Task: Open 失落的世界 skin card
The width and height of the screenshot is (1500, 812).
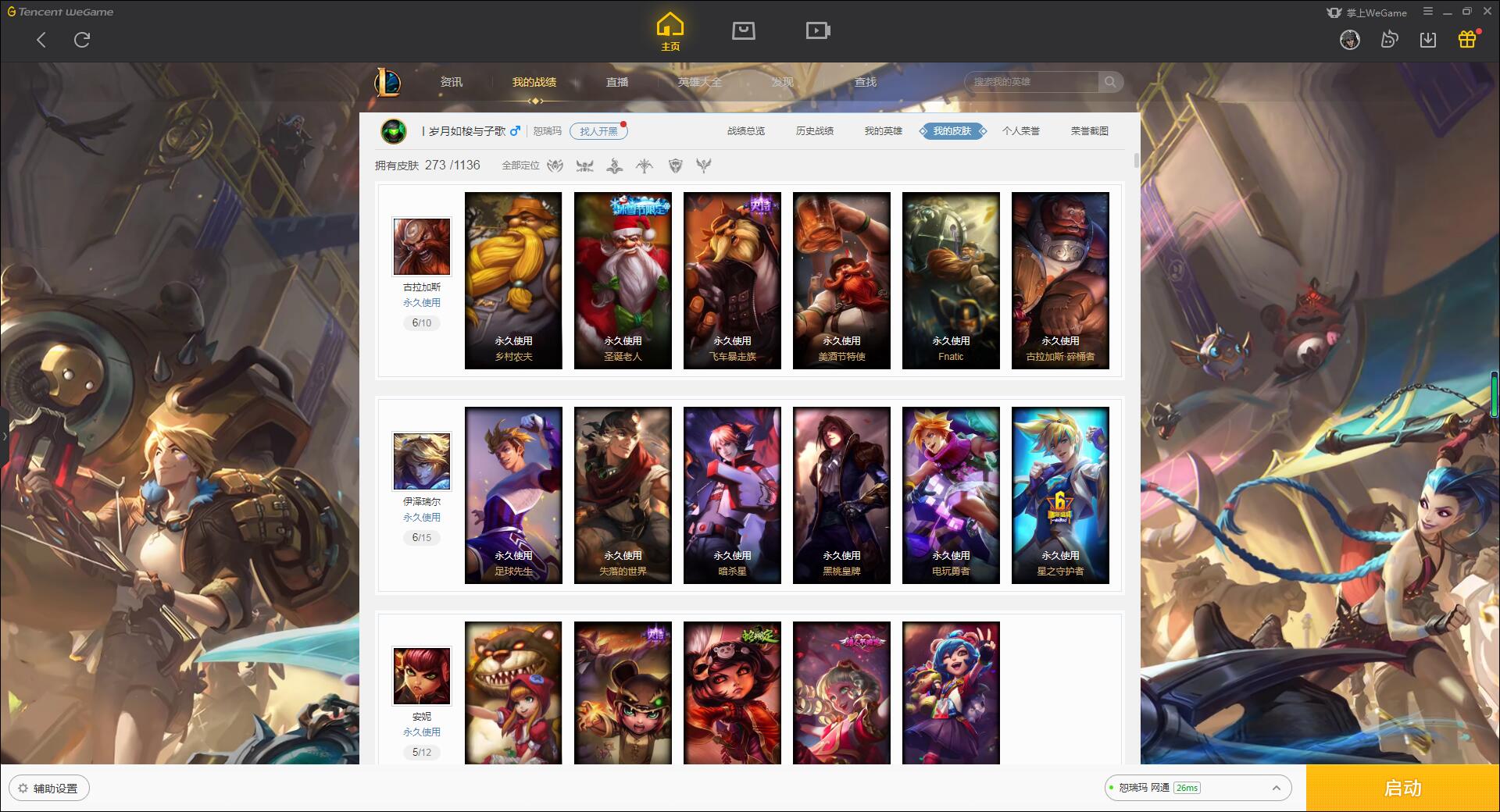Action: tap(623, 496)
